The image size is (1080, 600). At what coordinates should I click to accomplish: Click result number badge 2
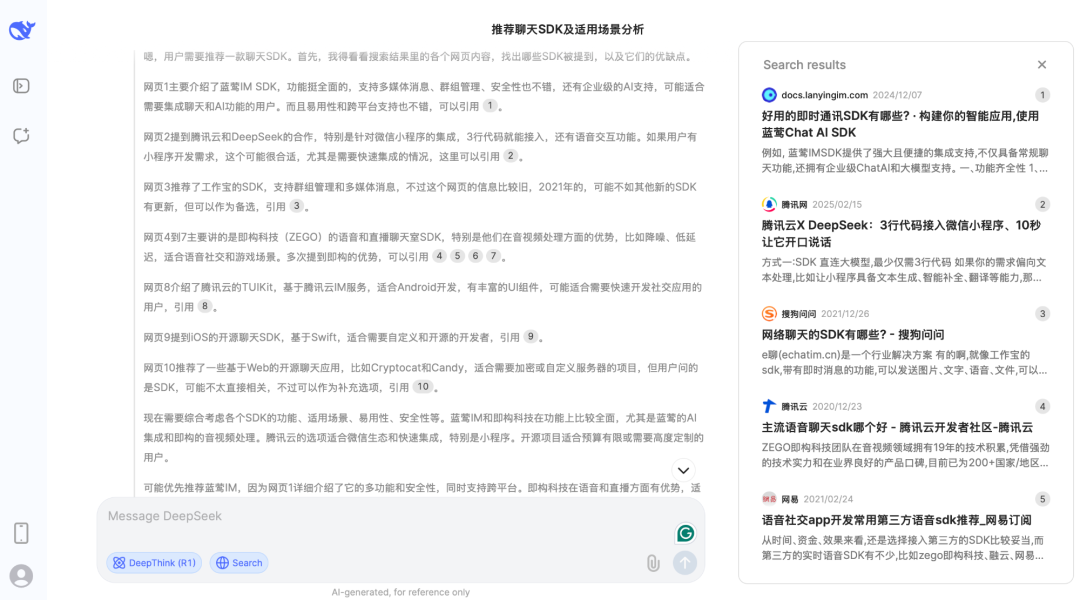coord(1042,205)
